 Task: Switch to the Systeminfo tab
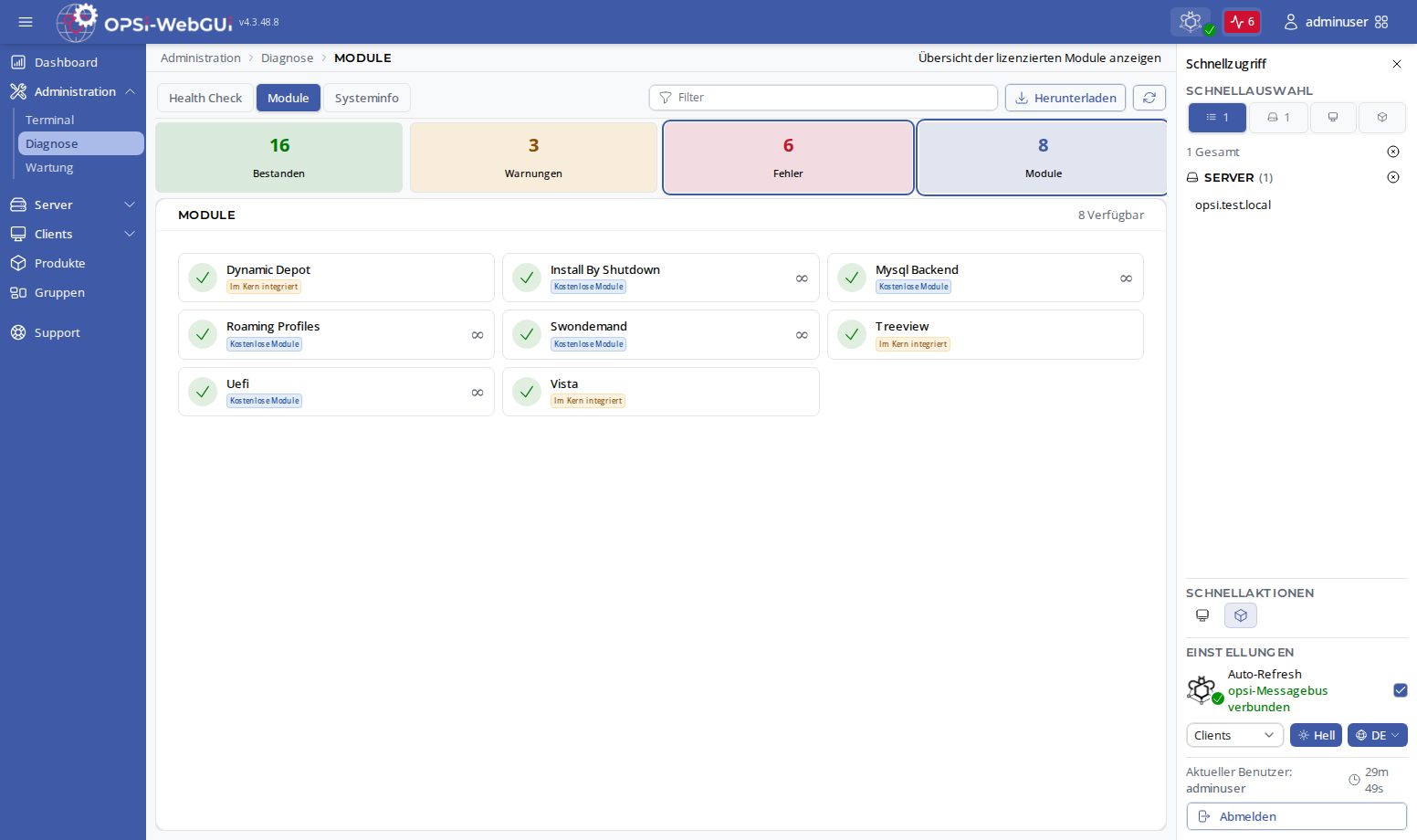[x=367, y=98]
